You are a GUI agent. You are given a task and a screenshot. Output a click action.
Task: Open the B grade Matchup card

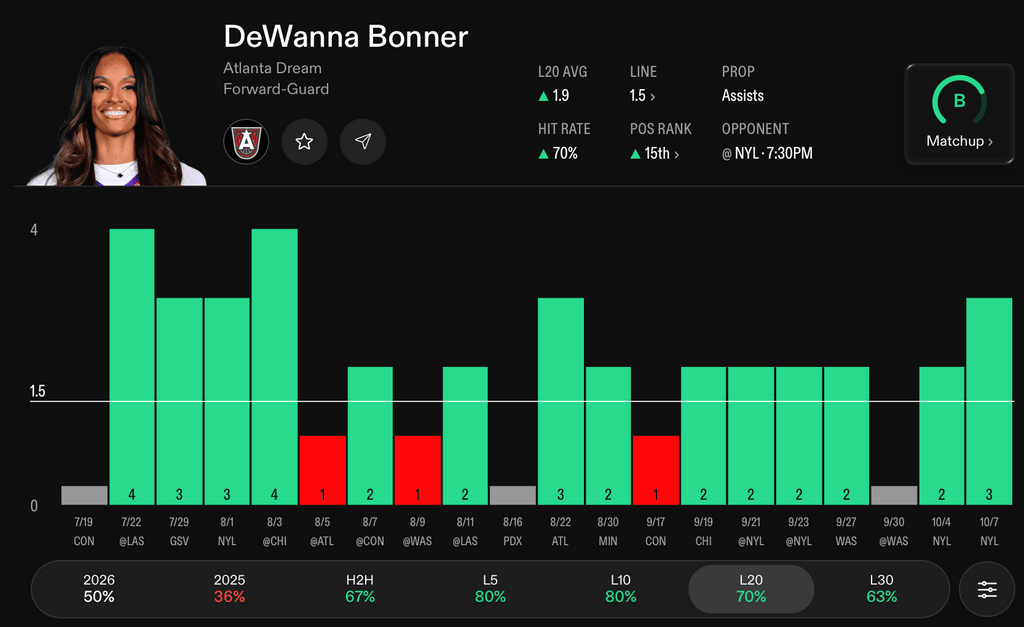tap(959, 114)
